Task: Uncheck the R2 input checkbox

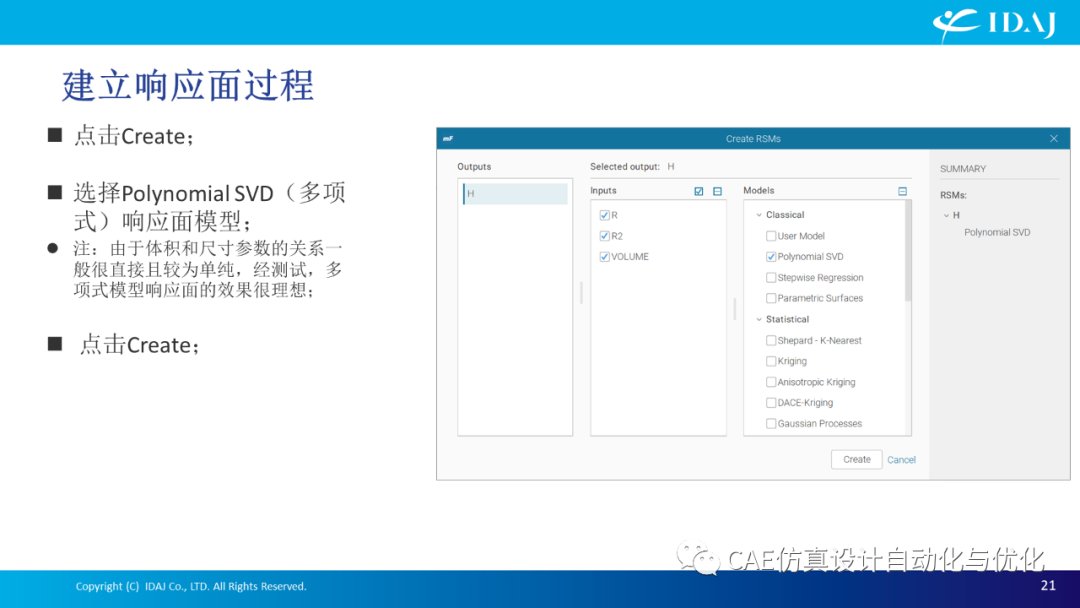Action: 605,235
